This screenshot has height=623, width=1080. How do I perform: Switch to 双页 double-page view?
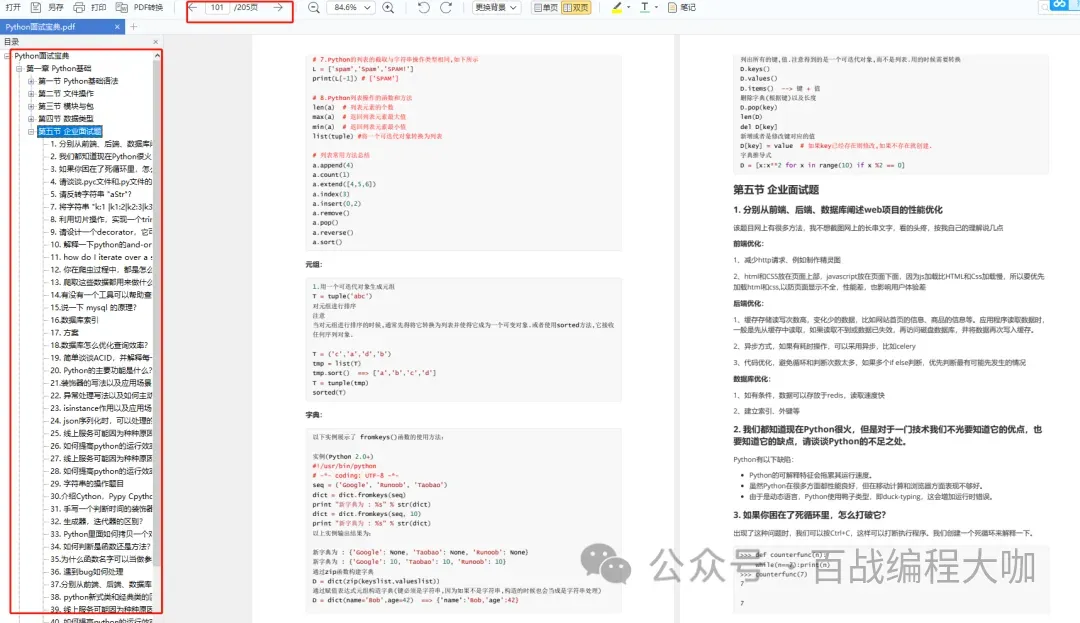[576, 8]
